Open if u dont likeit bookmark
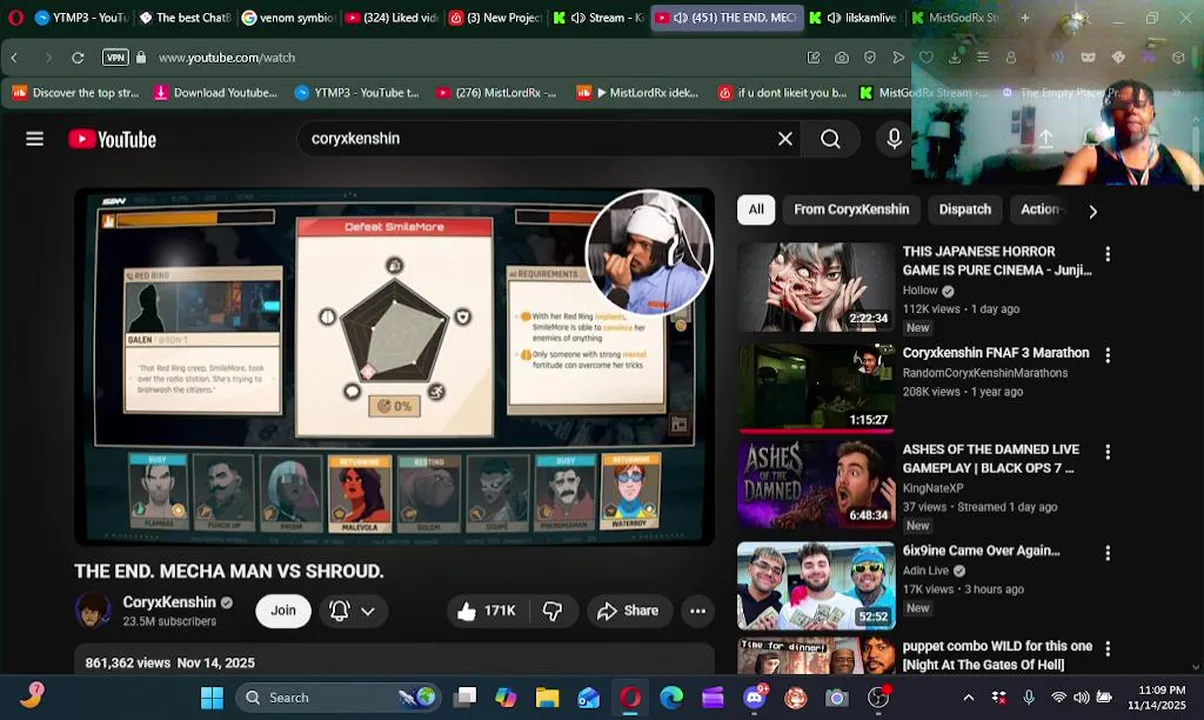Viewport: 1204px width, 720px height. click(x=781, y=93)
